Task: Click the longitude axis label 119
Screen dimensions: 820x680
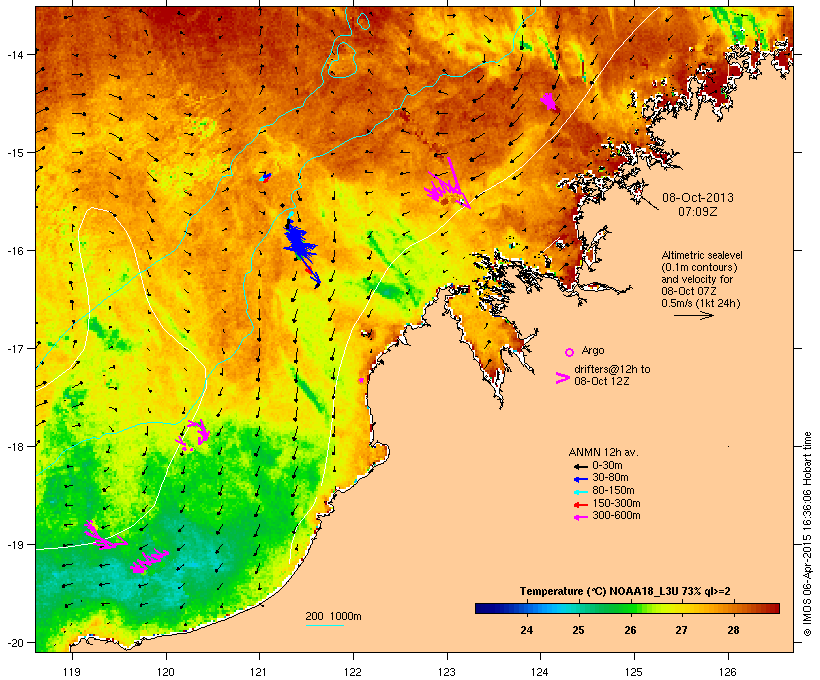Action: (72, 672)
